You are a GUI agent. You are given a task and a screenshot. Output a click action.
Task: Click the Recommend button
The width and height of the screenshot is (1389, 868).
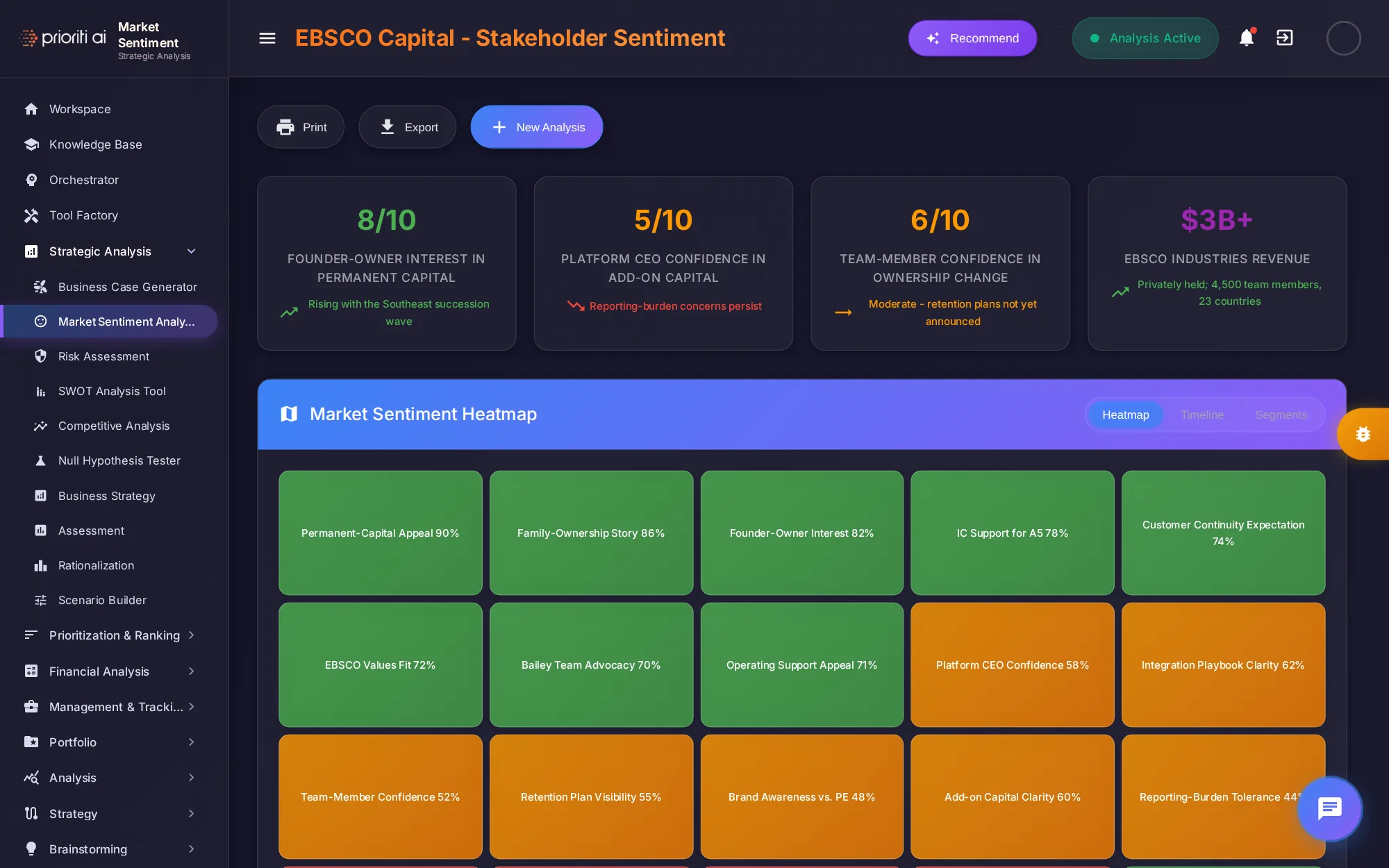pos(972,38)
